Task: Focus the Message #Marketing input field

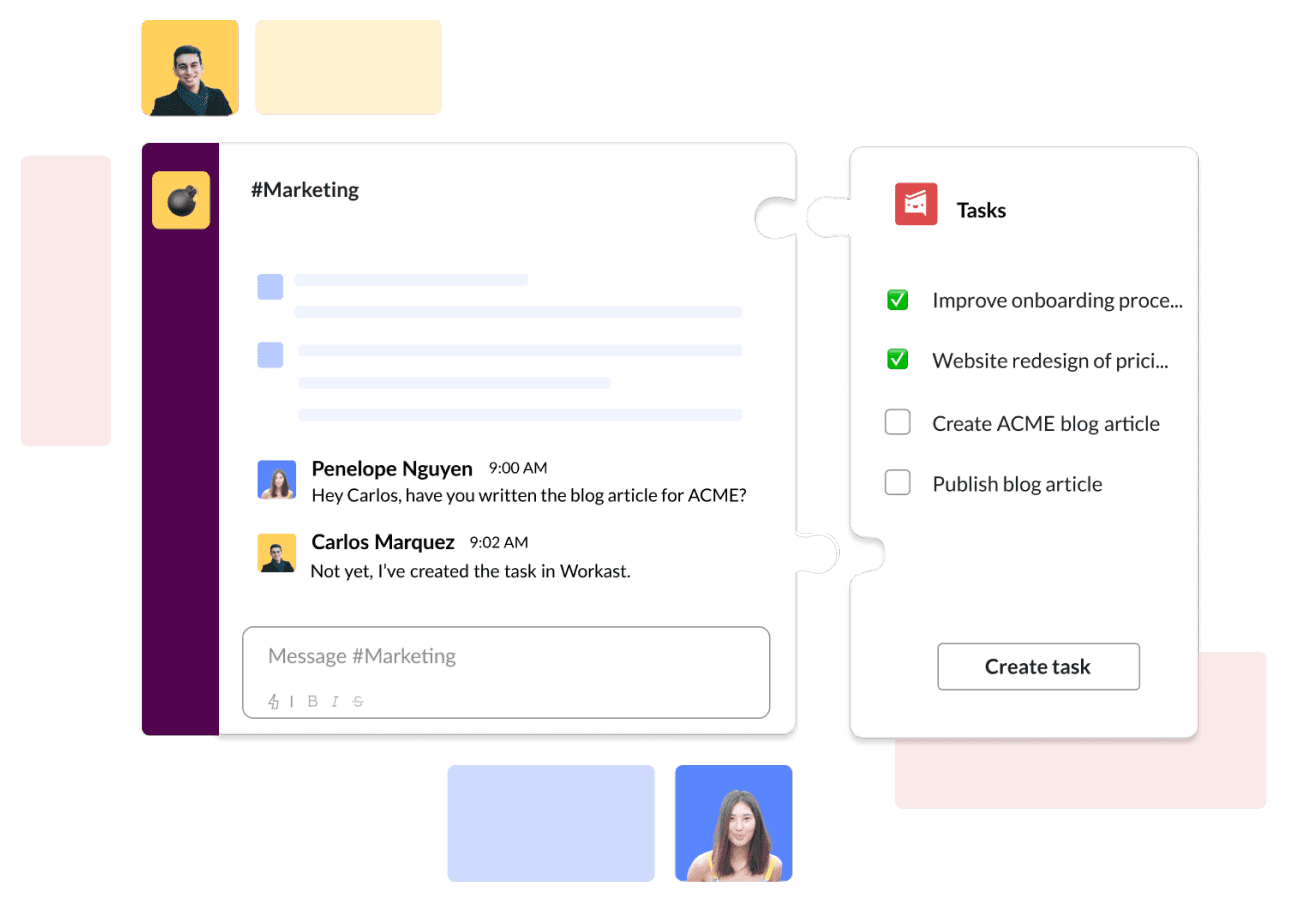Action: 505,657
